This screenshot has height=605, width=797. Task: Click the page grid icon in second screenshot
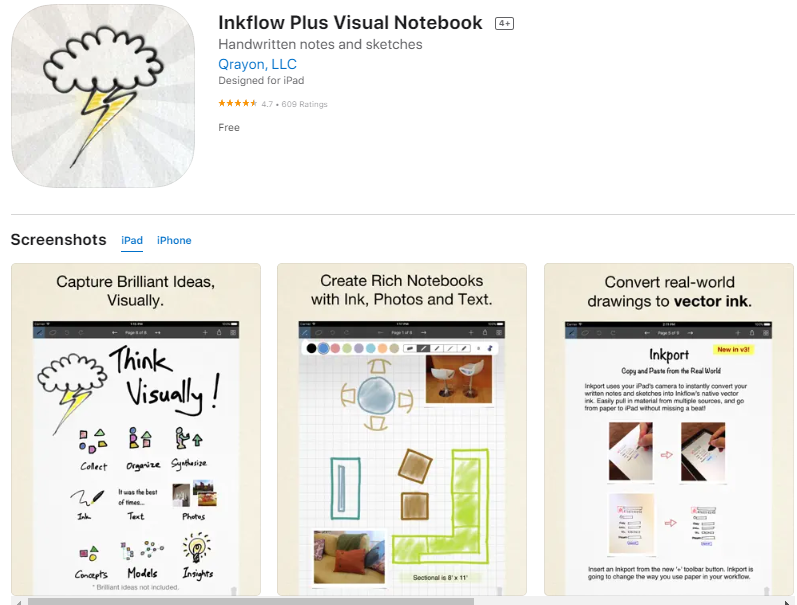coord(499,332)
